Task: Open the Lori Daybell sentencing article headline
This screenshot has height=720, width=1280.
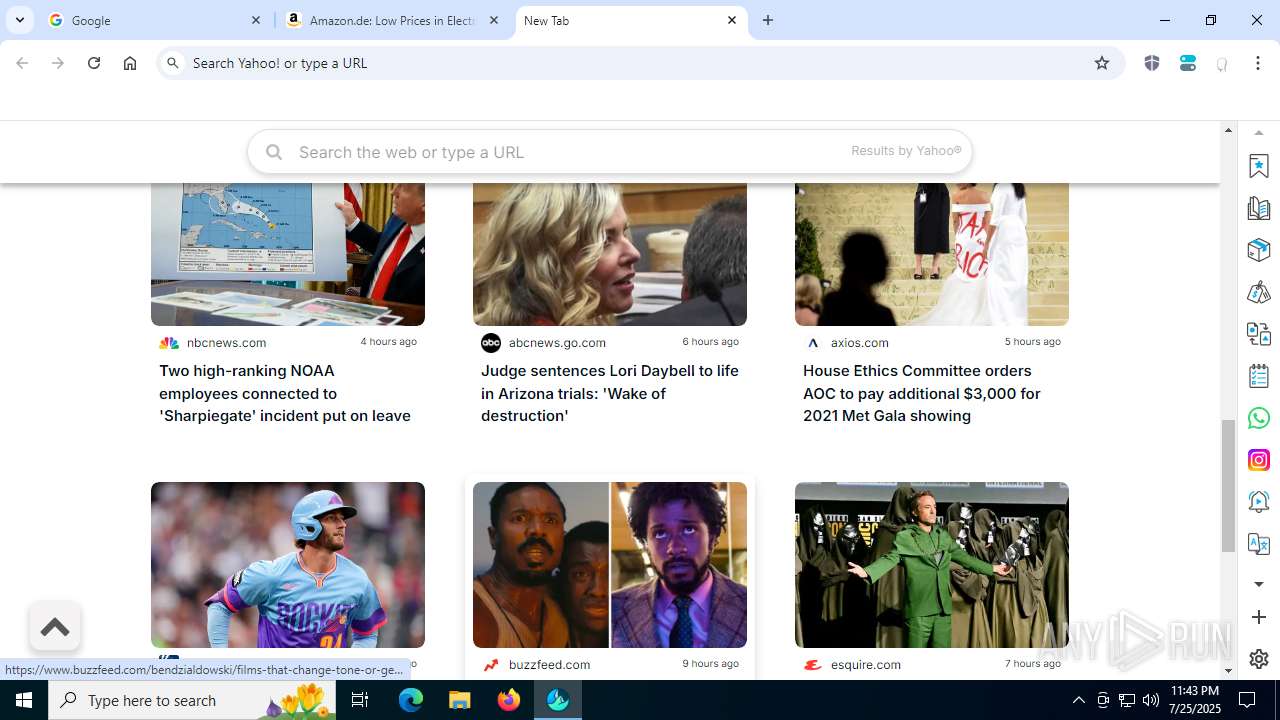Action: (610, 393)
